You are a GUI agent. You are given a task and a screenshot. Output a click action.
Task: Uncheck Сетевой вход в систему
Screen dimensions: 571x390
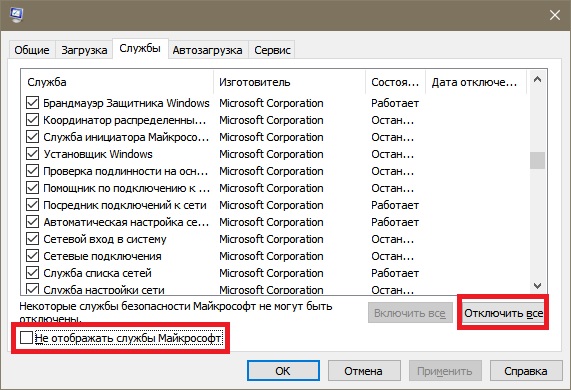pyautogui.click(x=32, y=239)
